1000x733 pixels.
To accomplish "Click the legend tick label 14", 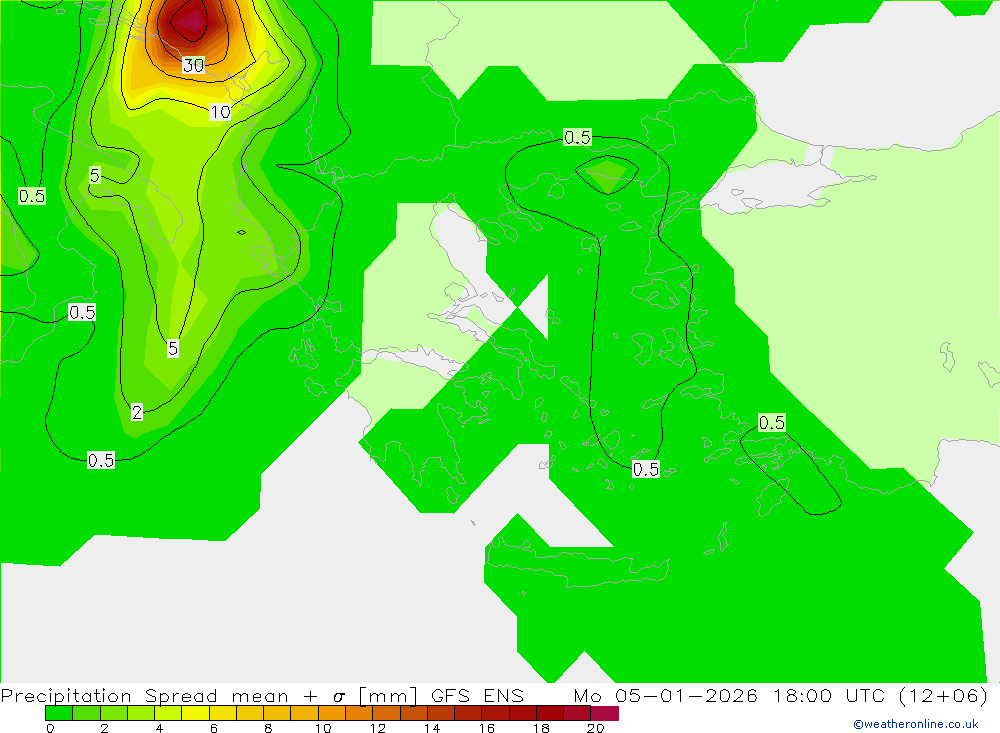I will click(x=432, y=728).
